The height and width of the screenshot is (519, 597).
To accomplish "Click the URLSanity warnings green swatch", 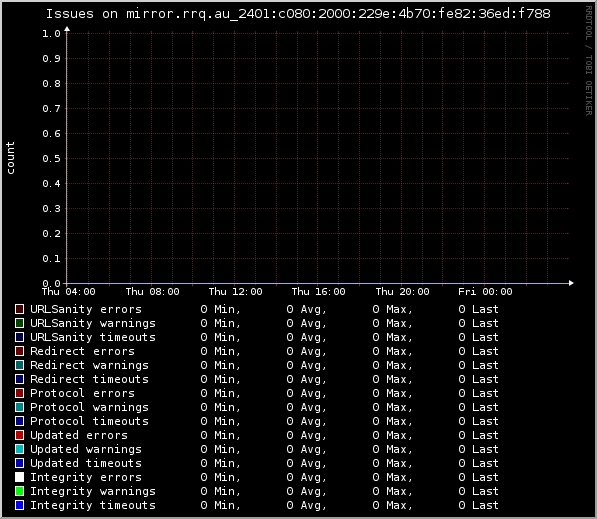I will (x=19, y=323).
